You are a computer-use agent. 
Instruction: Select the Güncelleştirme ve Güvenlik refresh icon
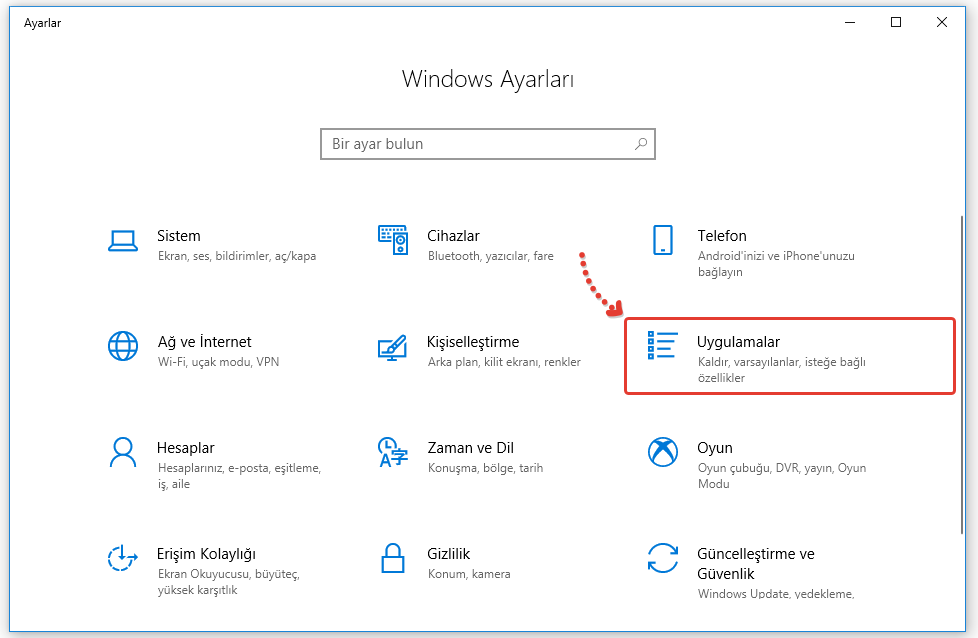[662, 558]
